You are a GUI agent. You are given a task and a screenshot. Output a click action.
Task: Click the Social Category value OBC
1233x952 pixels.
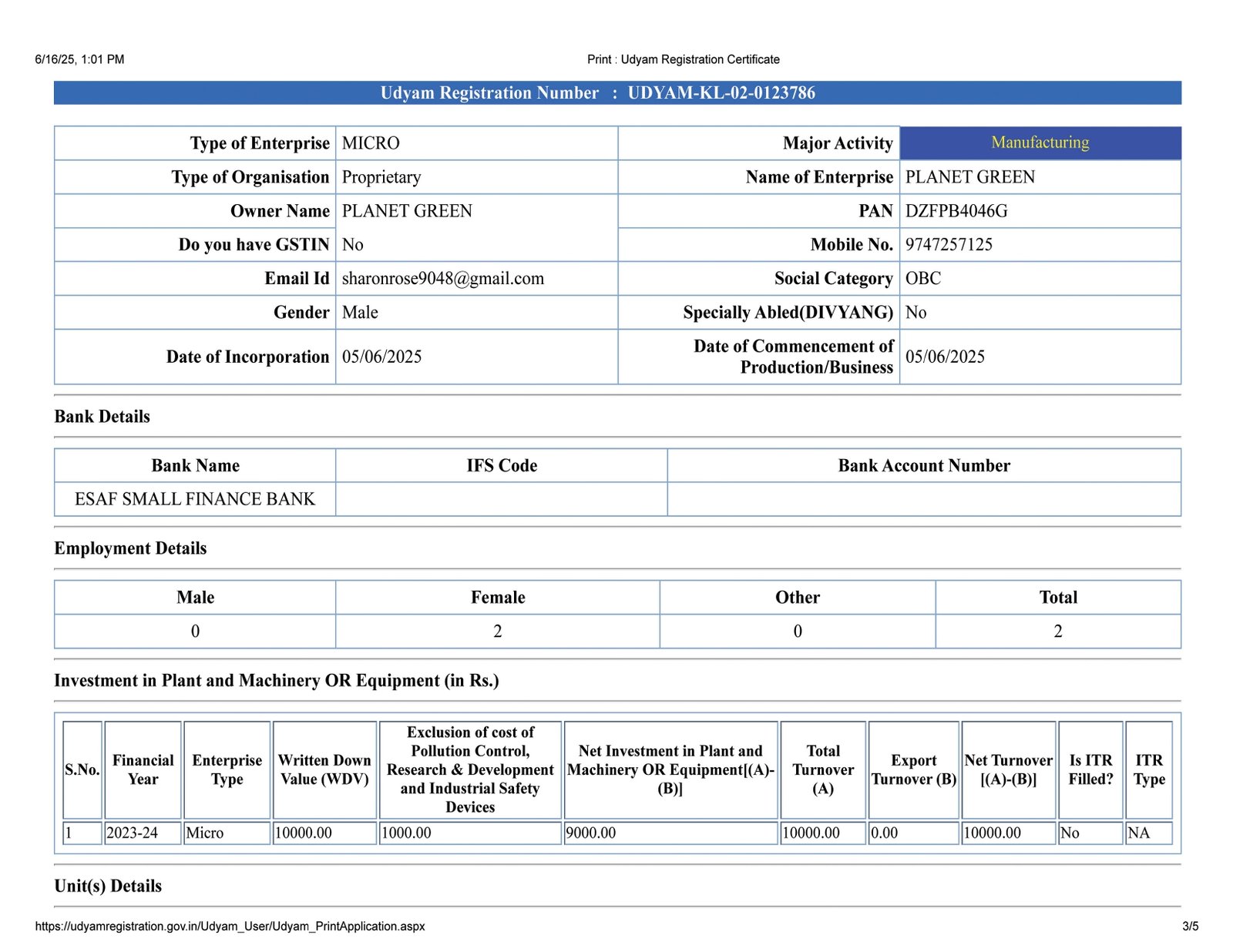tap(923, 279)
